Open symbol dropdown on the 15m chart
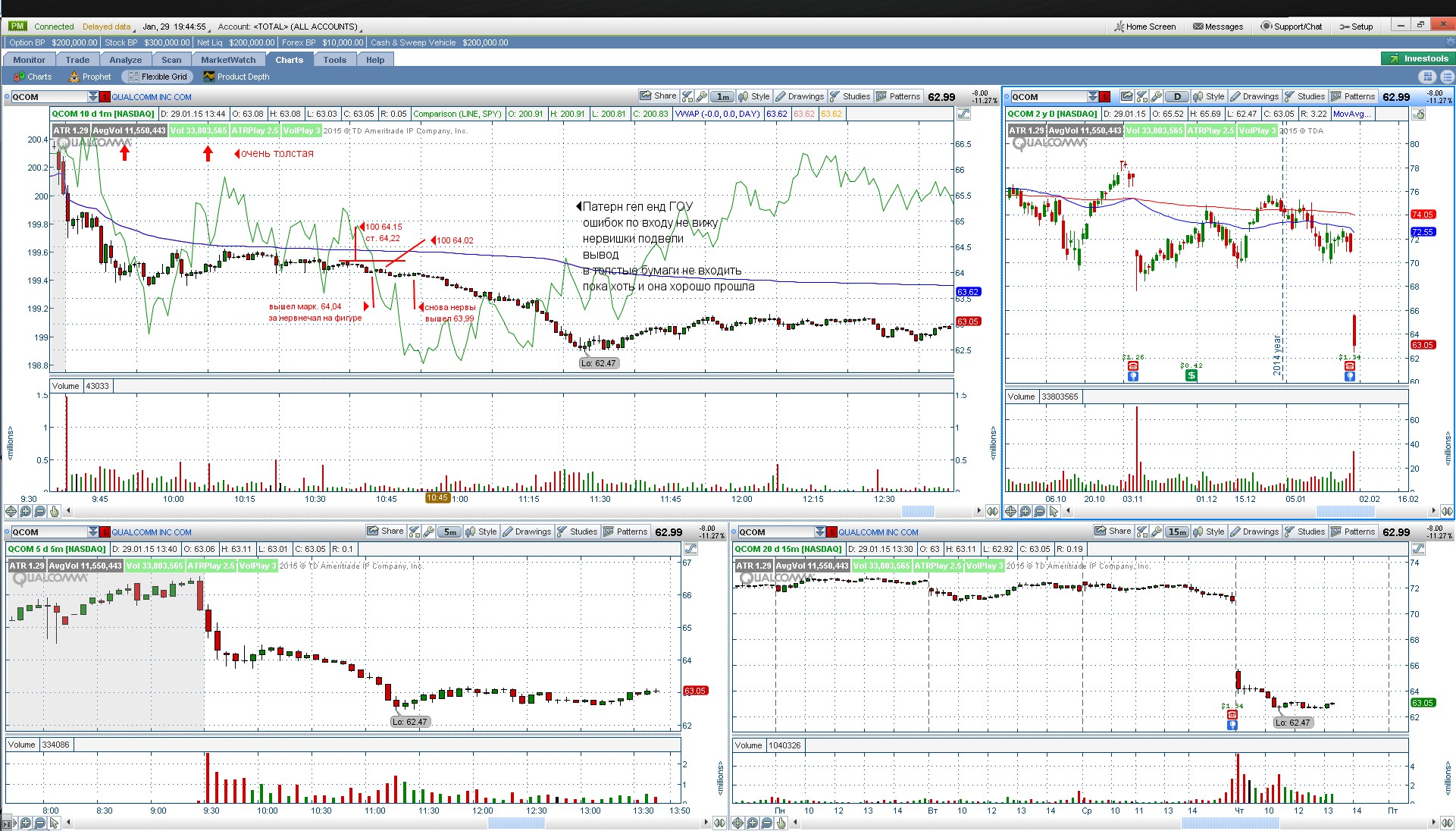 coord(820,532)
